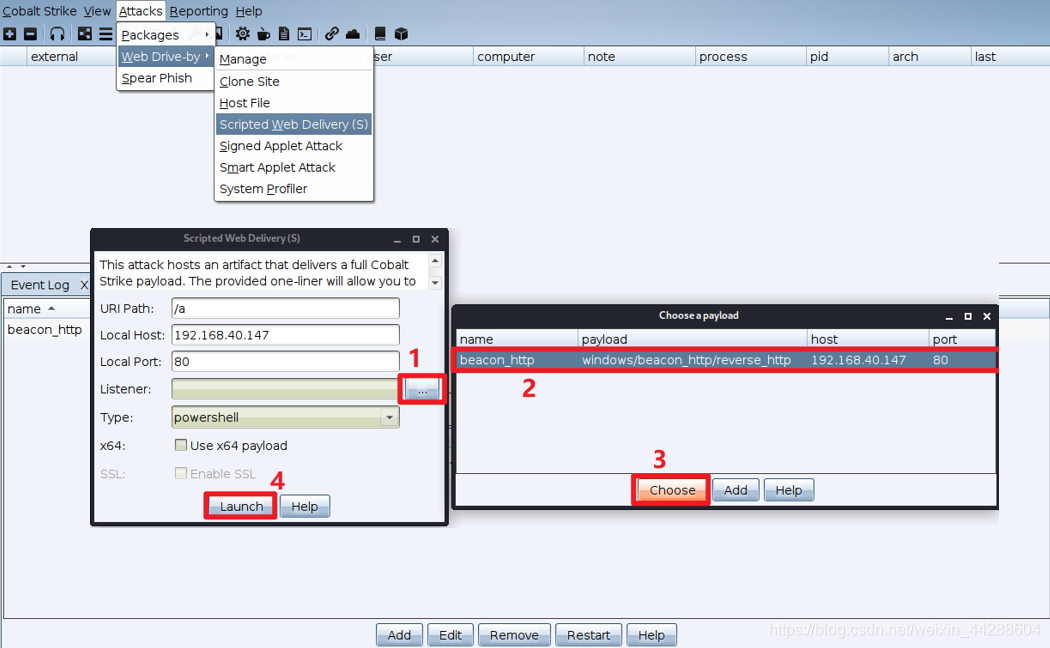
Task: Click the Choose button
Action: [672, 490]
